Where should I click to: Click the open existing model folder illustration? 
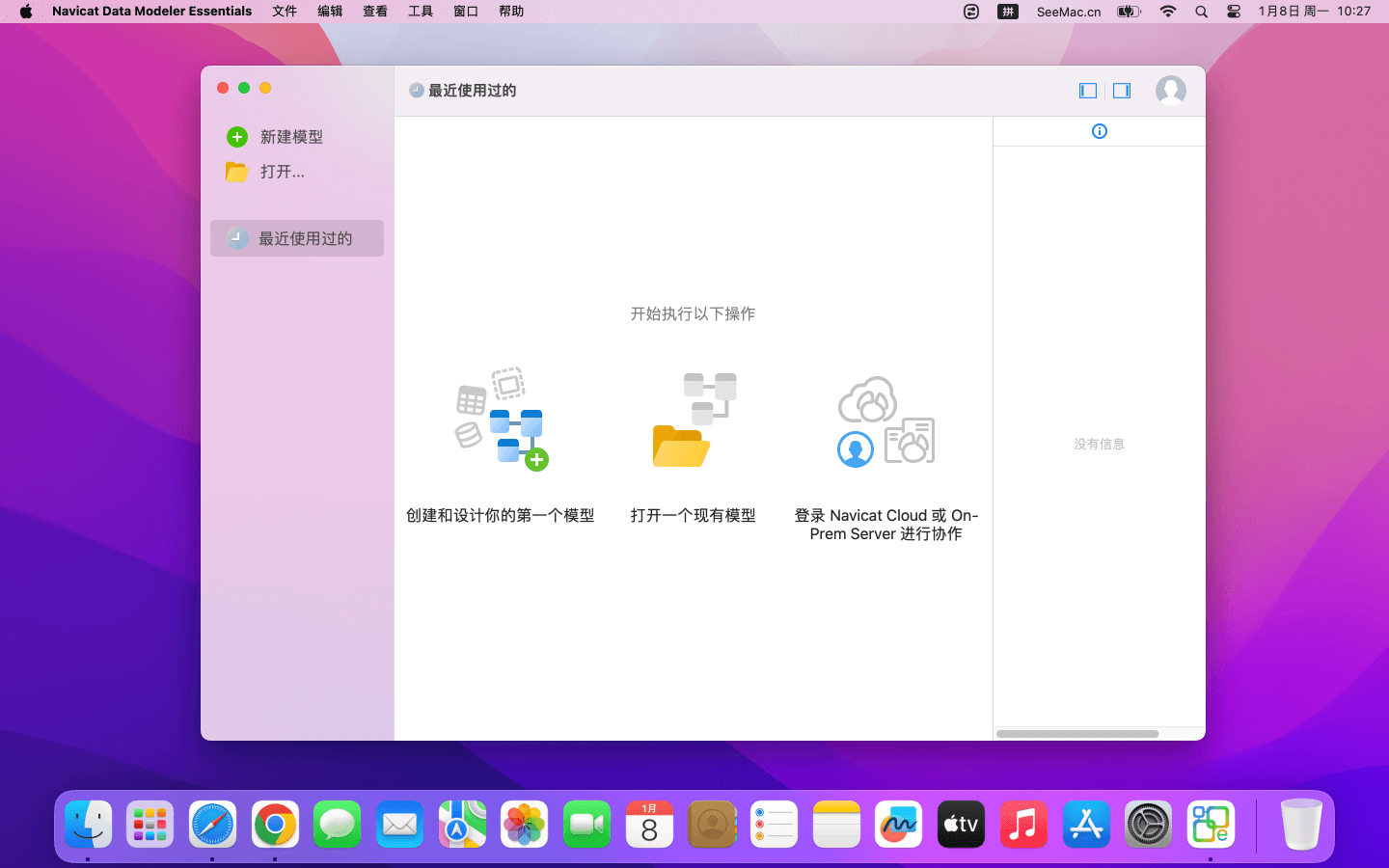click(x=694, y=420)
